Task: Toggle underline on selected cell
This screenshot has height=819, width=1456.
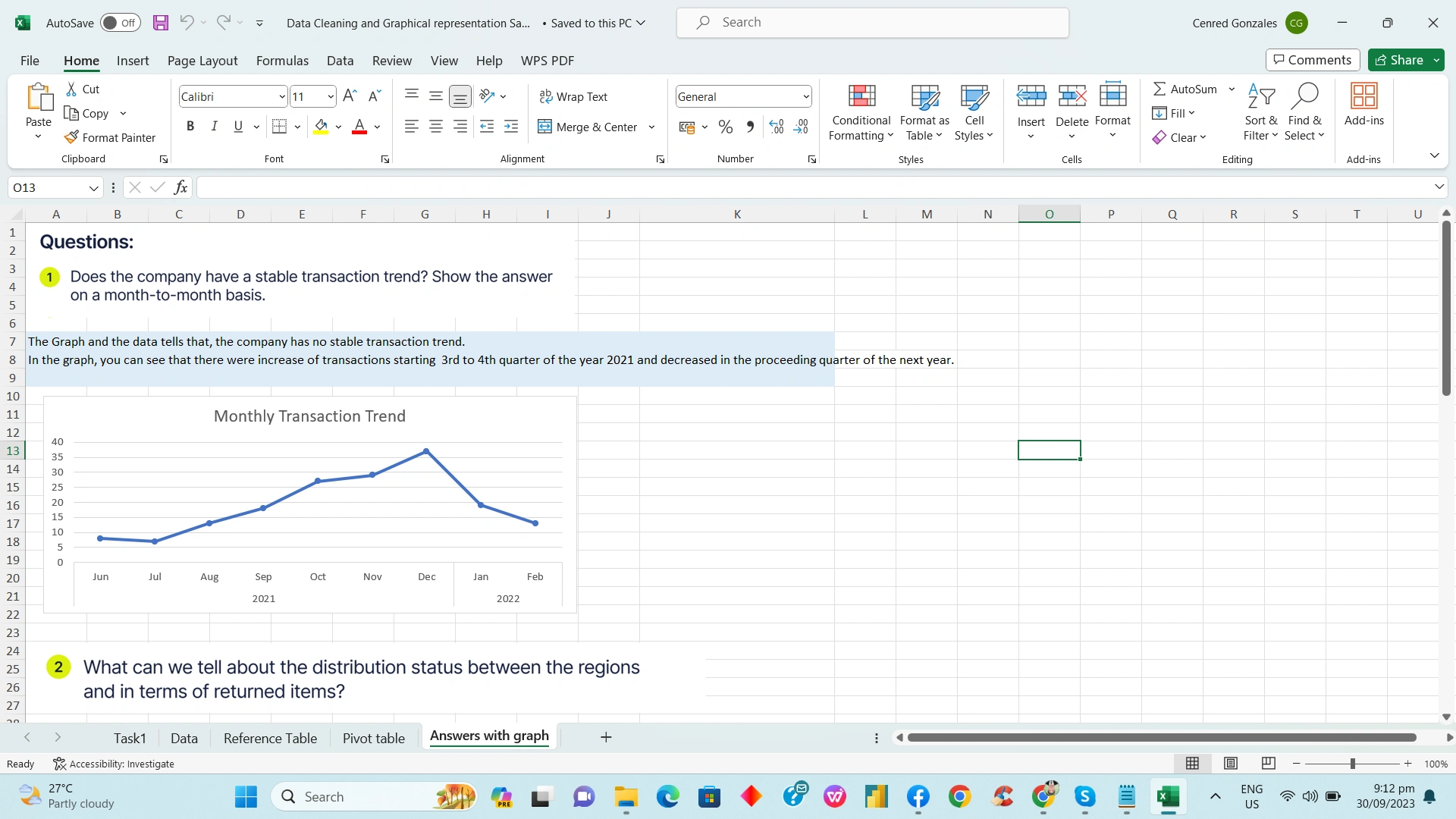Action: 237,126
